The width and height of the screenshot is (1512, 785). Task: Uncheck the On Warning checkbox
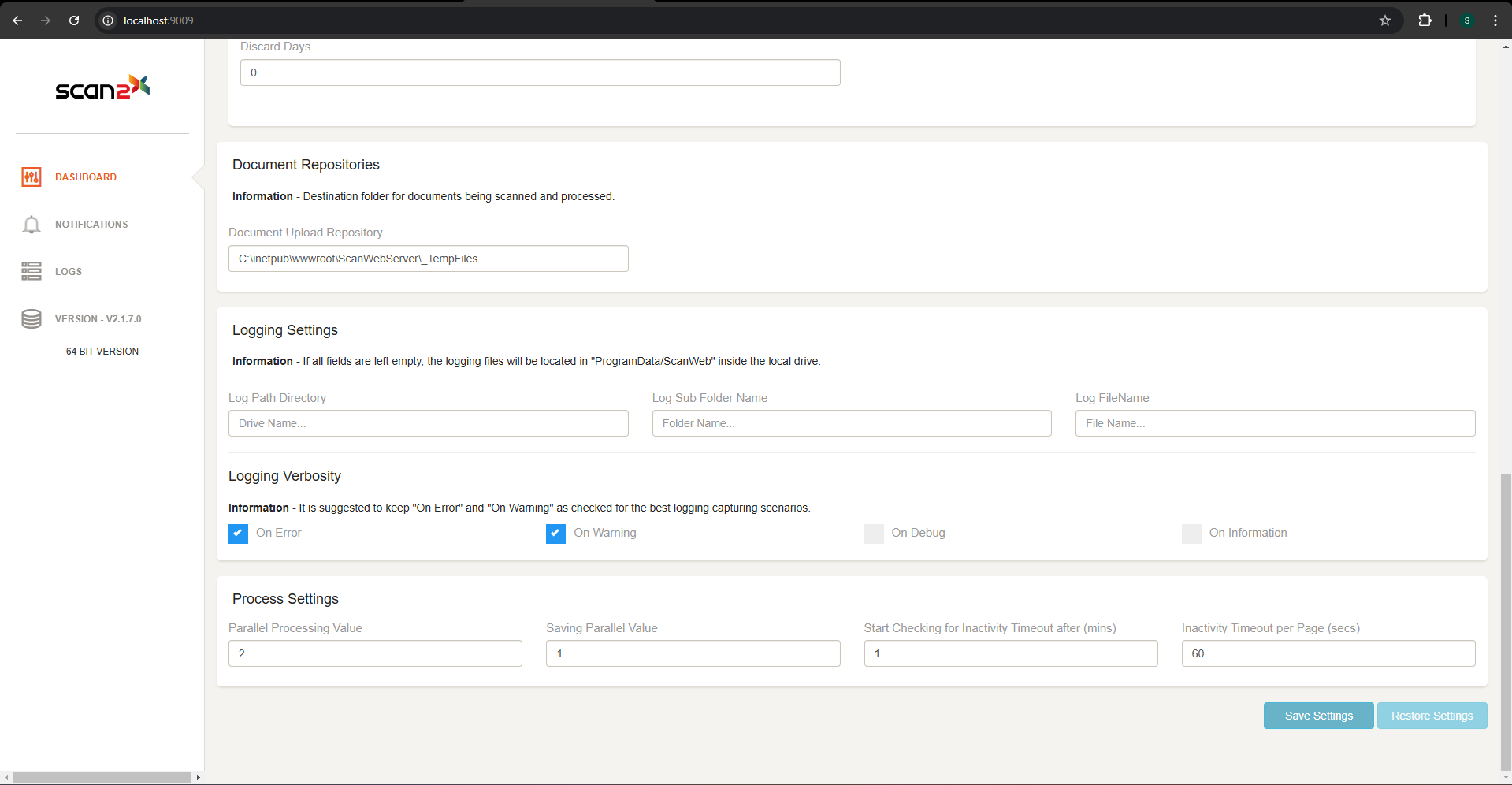coord(555,534)
